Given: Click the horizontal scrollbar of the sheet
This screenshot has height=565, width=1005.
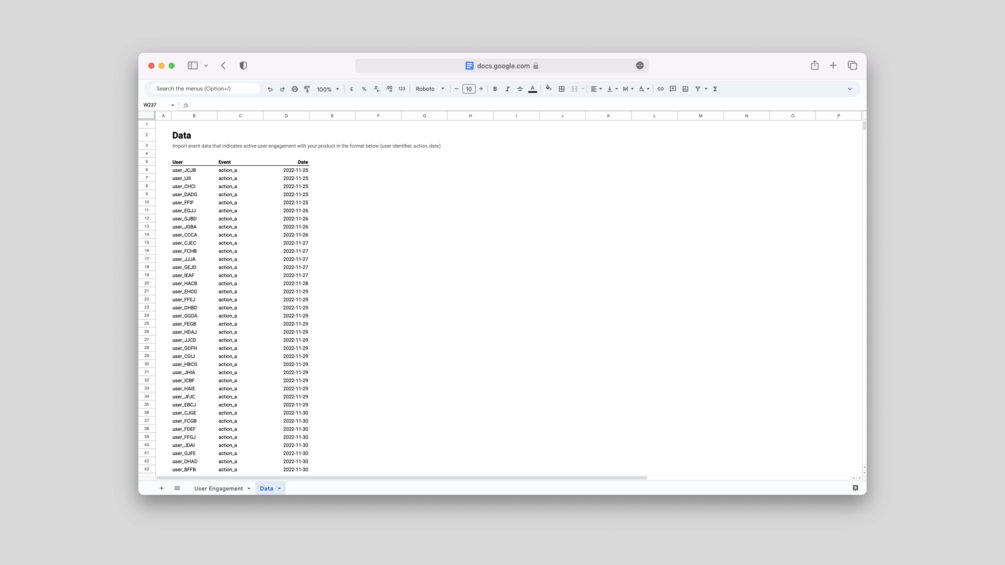Looking at the screenshot, I should [401, 477].
